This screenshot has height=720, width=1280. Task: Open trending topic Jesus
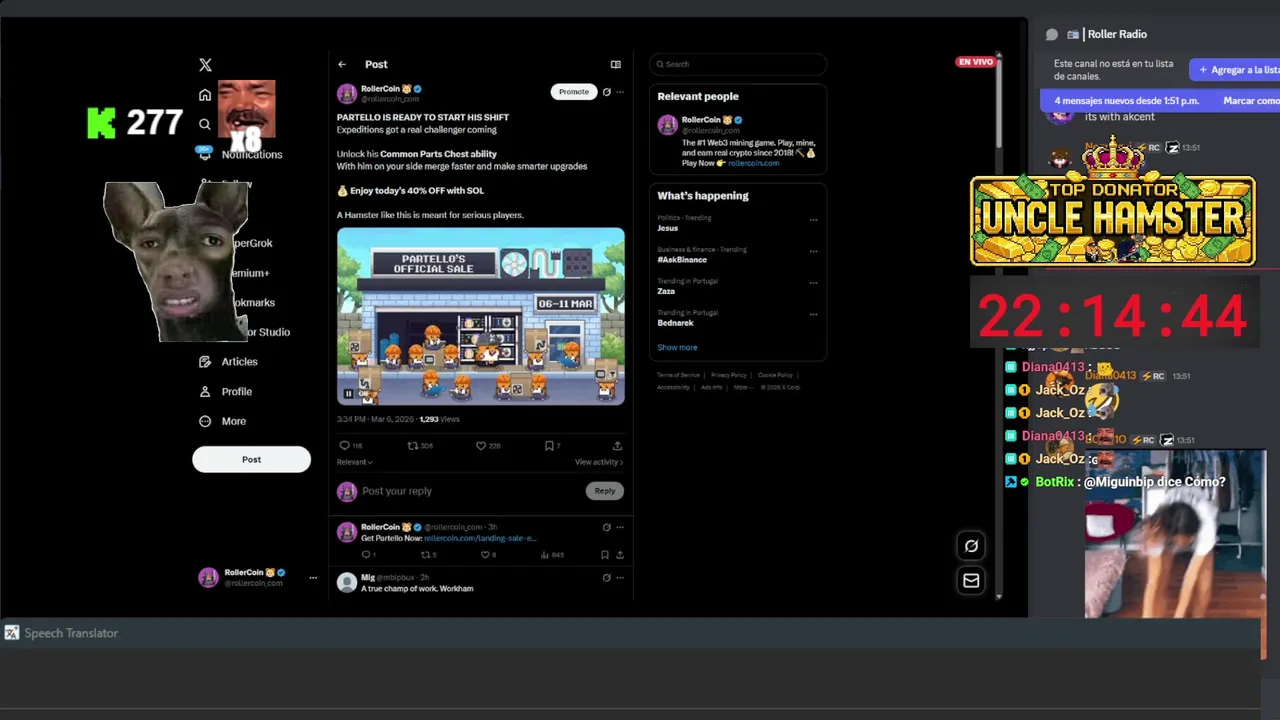(668, 228)
